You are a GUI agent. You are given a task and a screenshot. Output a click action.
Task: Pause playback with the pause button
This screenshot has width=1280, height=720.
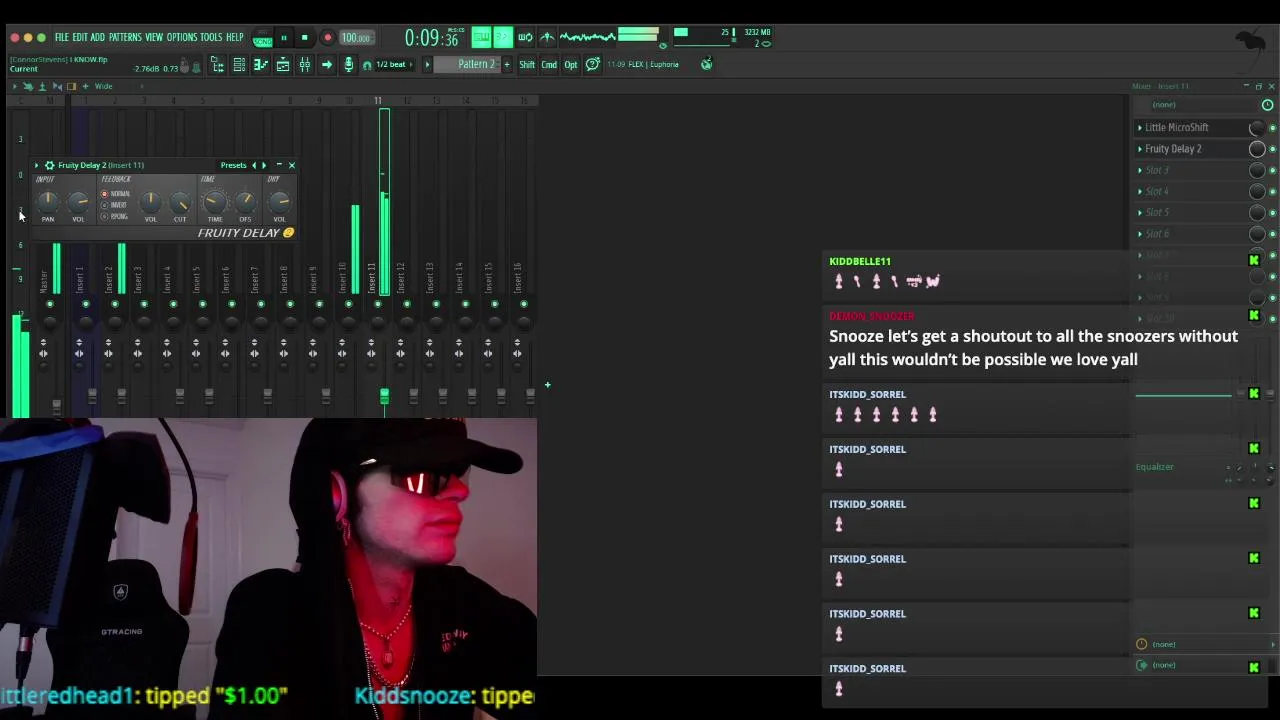(x=284, y=38)
